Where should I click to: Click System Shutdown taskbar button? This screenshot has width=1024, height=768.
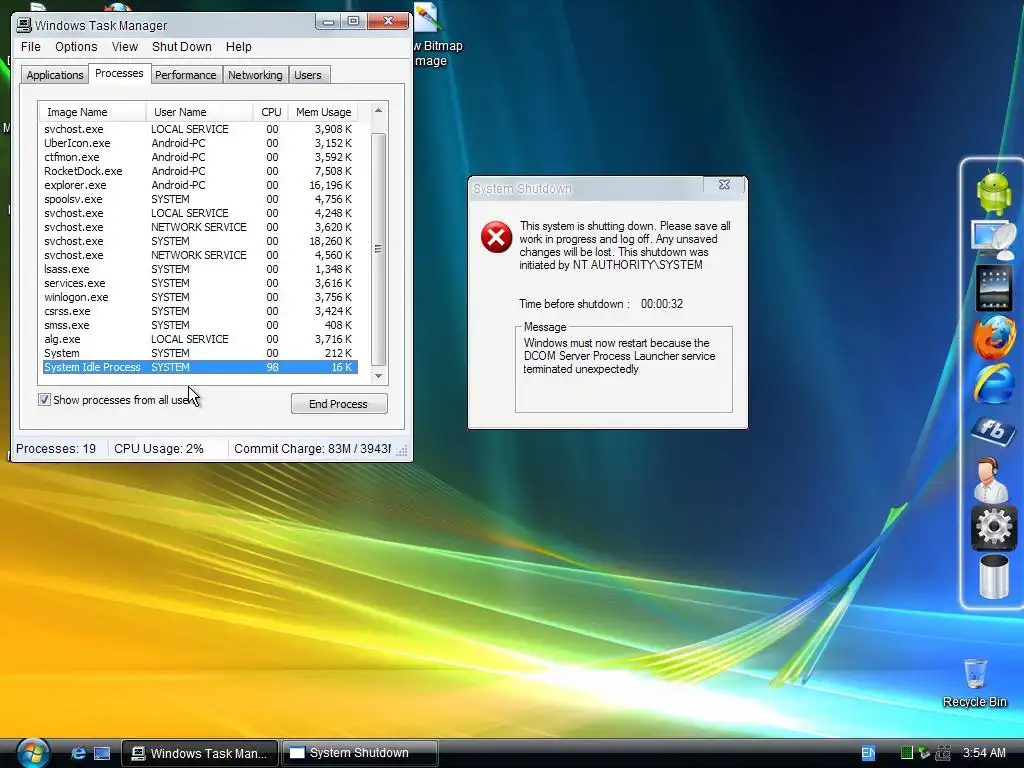[x=360, y=753]
